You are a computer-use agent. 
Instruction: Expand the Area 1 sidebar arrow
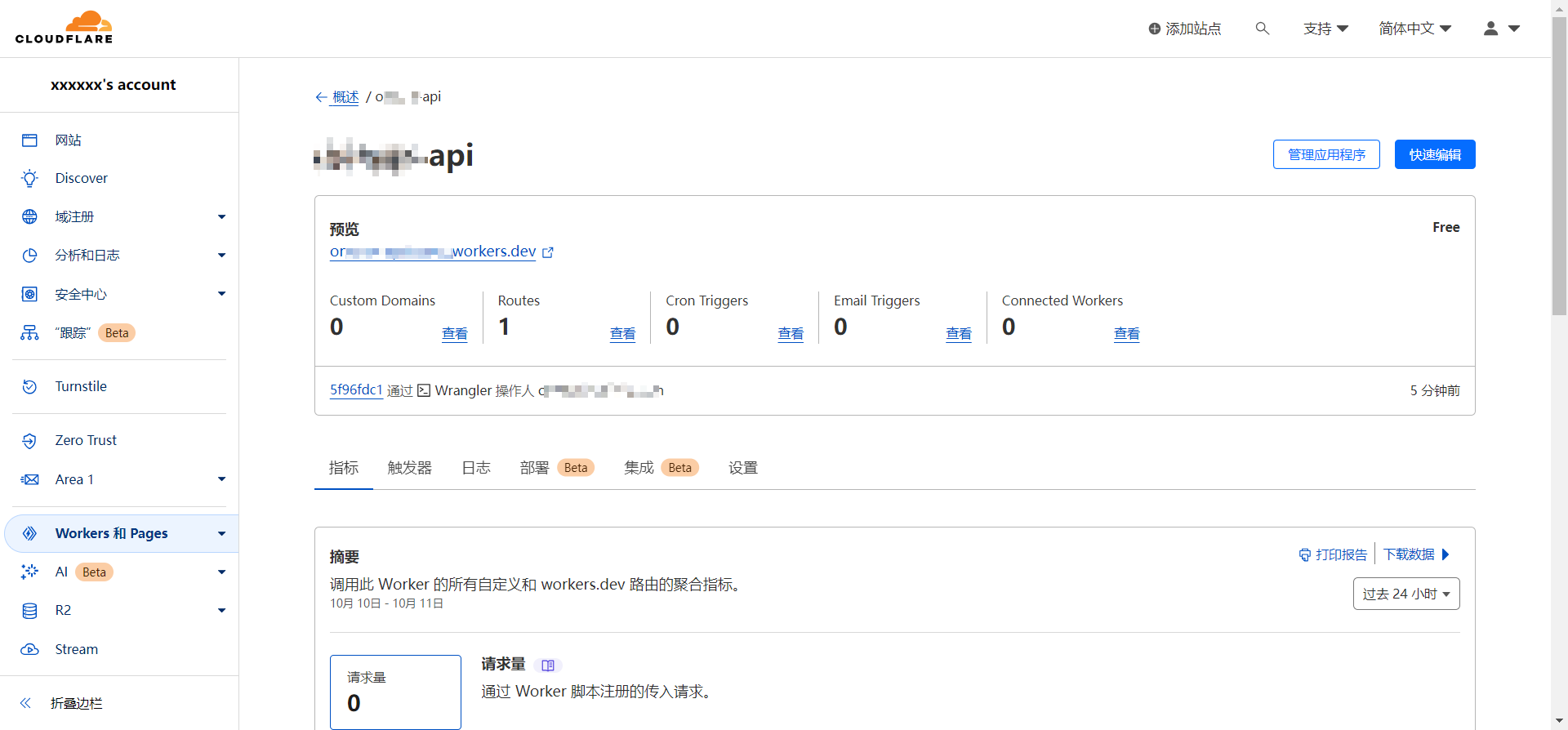(221, 479)
